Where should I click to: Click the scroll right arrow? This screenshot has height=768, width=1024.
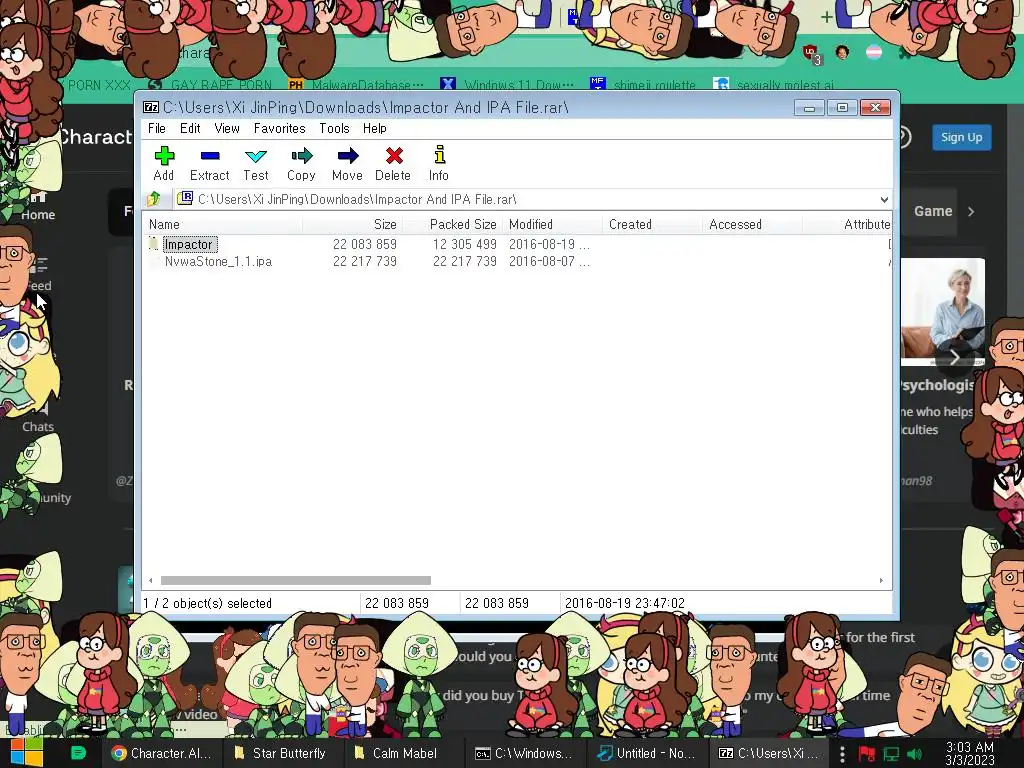coord(881,581)
